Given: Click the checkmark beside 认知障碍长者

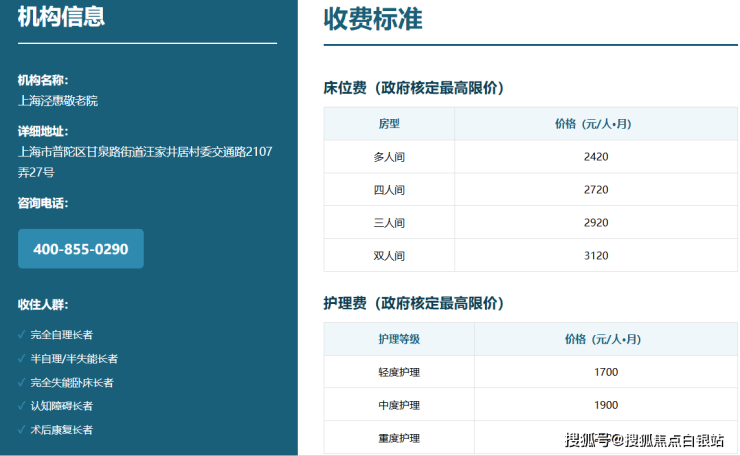Looking at the screenshot, I should pyautogui.click(x=21, y=406).
